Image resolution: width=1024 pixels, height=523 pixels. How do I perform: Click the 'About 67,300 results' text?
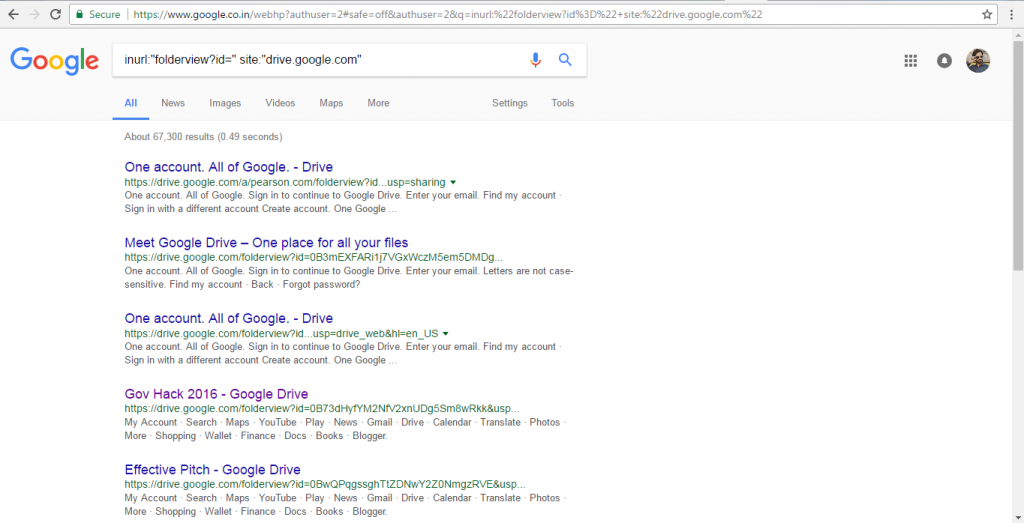pyautogui.click(x=203, y=137)
